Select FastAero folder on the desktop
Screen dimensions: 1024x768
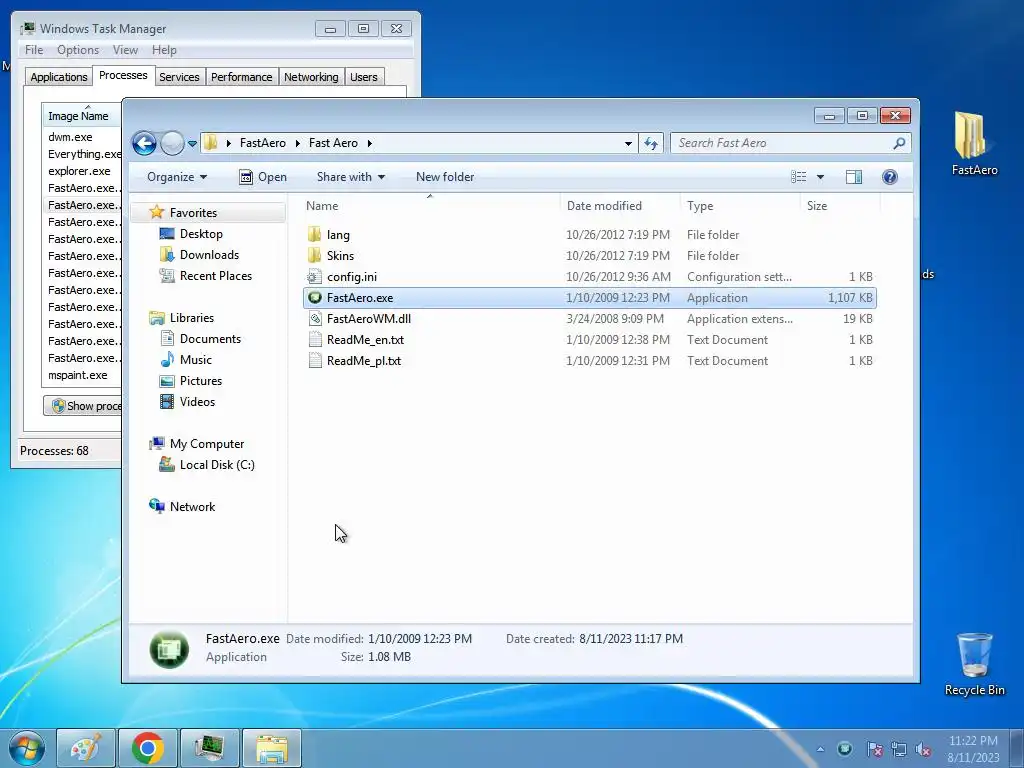click(x=974, y=143)
